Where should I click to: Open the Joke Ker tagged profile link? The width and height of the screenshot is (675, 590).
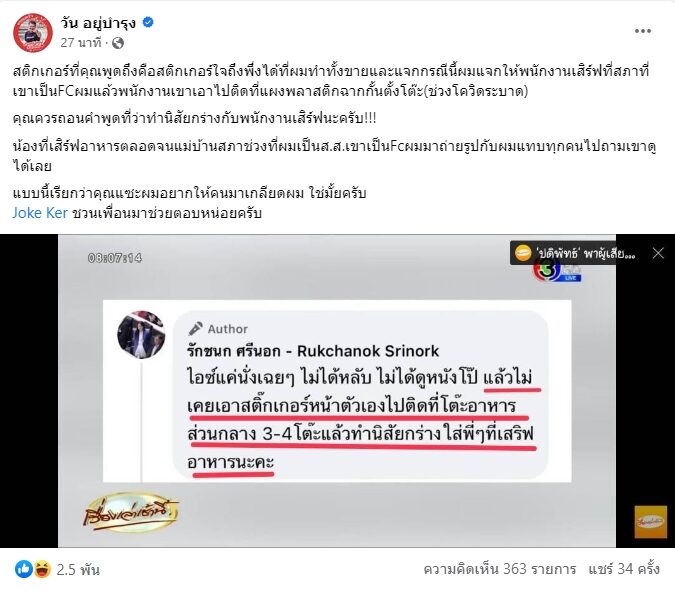(x=40, y=213)
